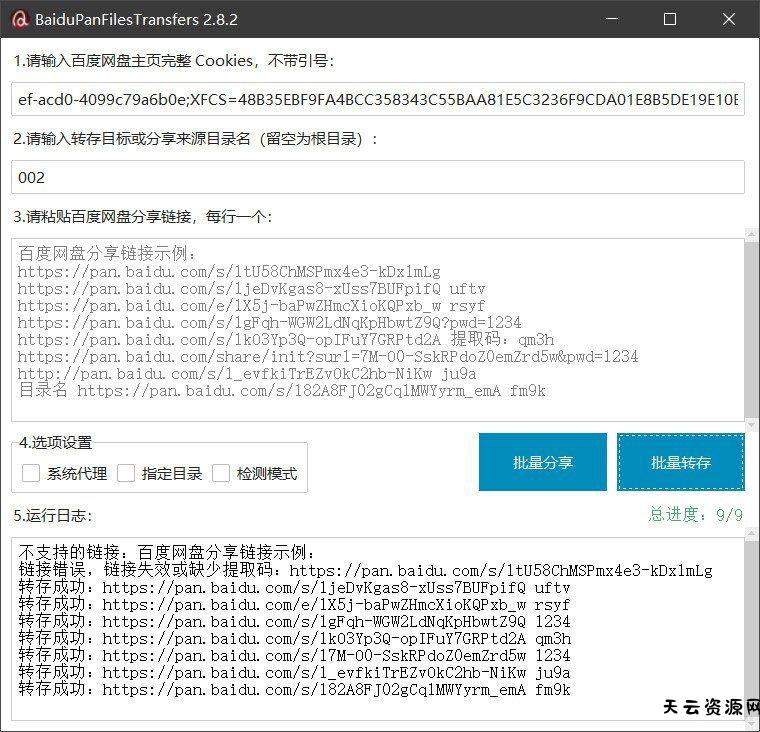Click the 总进度: 9/9 progress label
This screenshot has height=732, width=760.
[696, 514]
